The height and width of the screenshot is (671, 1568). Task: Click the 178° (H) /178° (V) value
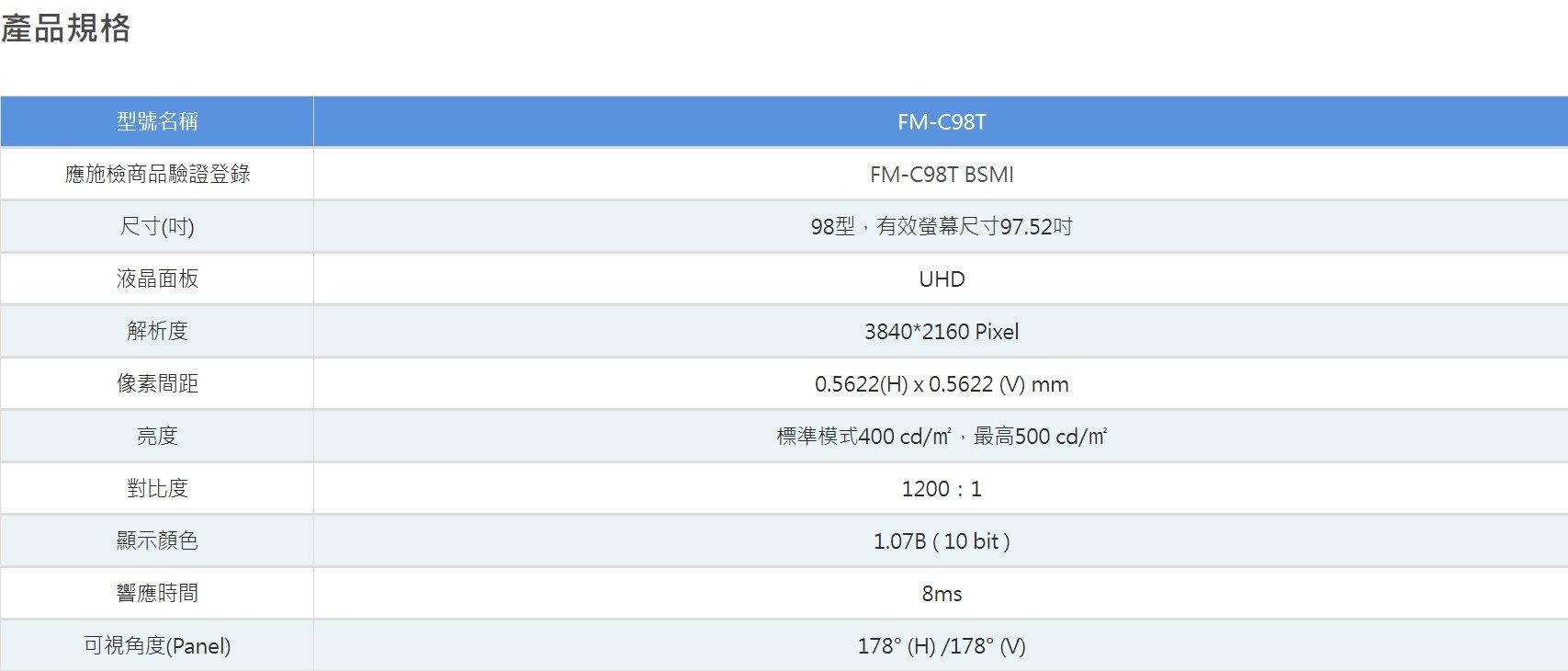[942, 646]
